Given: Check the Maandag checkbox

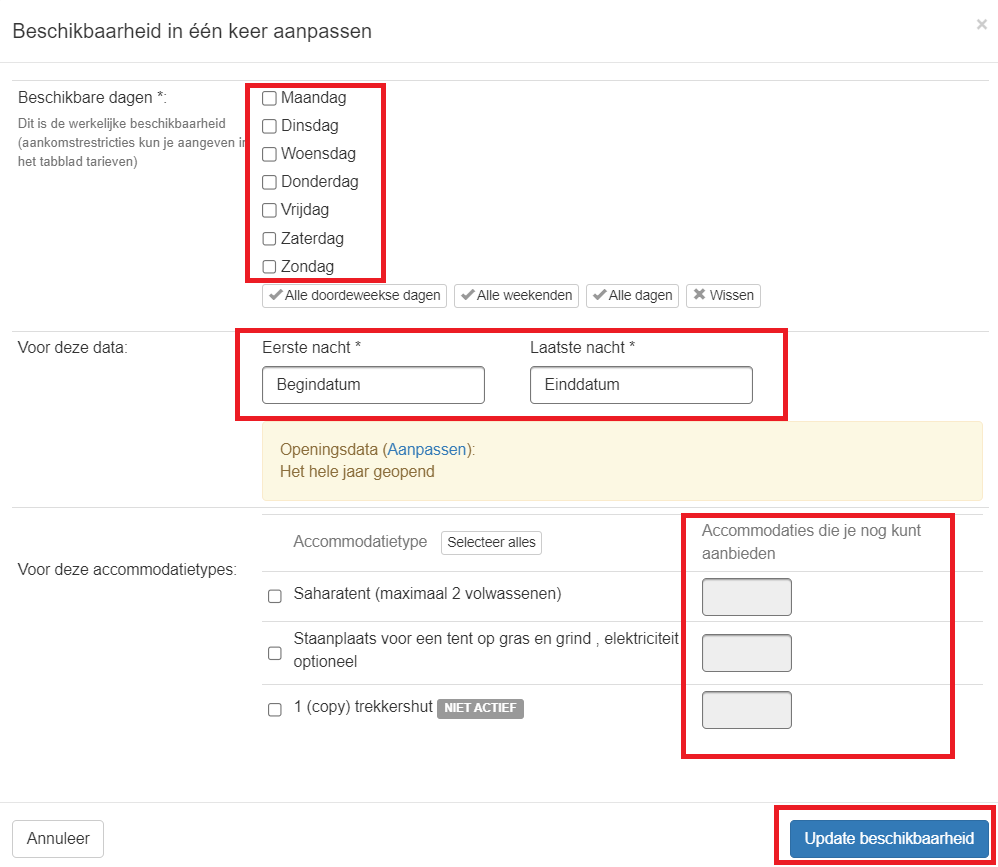Looking at the screenshot, I should pos(269,98).
